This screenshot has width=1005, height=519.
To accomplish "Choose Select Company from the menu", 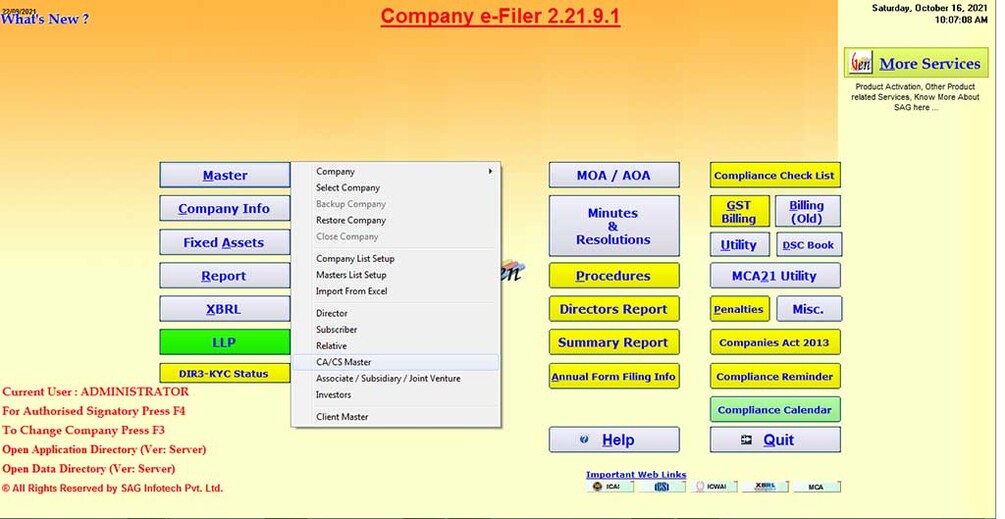I will coord(395,188).
